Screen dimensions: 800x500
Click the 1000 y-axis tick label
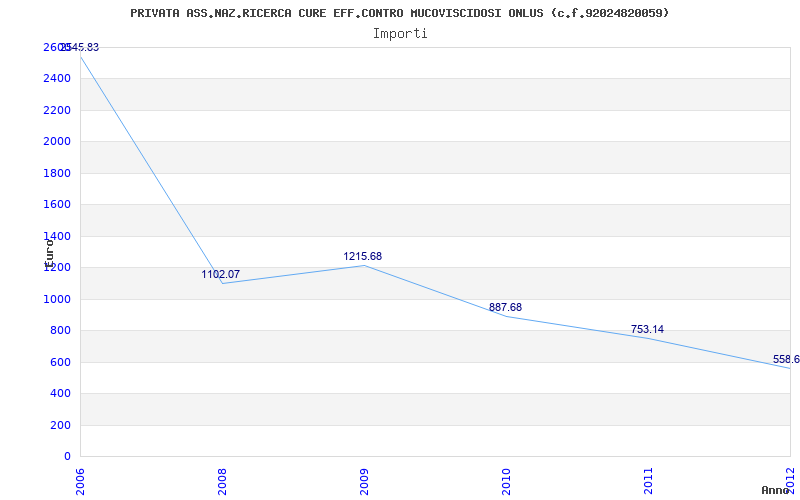pos(57,299)
